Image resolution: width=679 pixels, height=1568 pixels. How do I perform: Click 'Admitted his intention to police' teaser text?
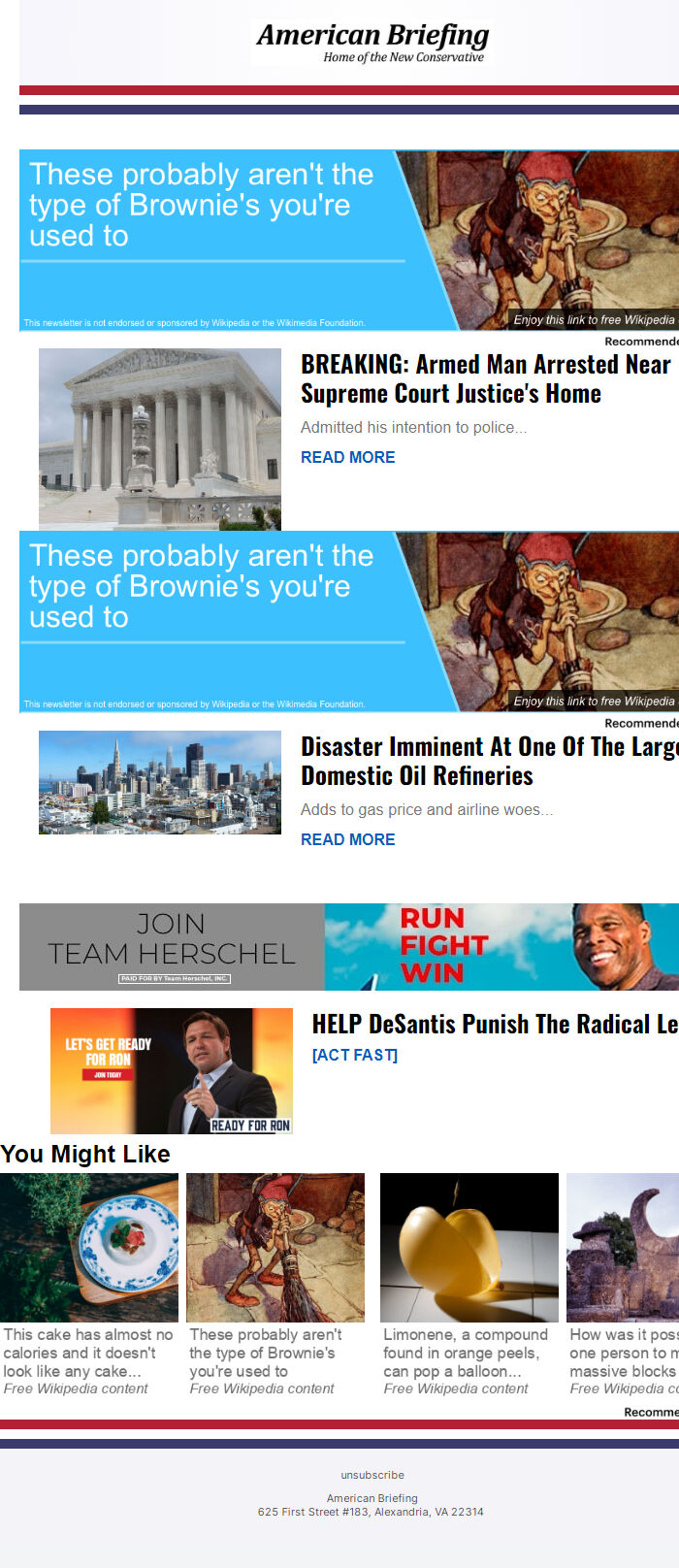(414, 427)
